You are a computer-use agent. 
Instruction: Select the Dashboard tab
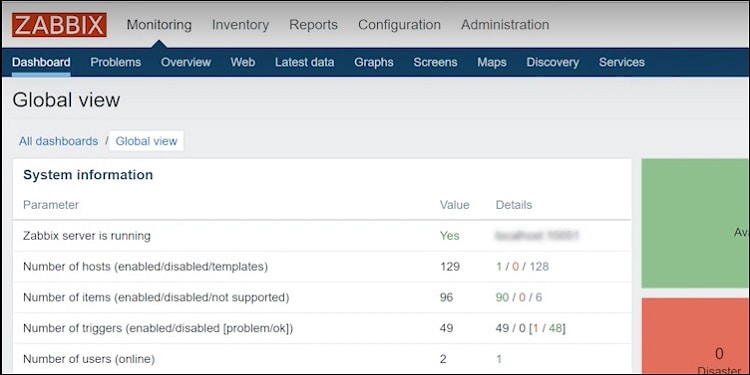41,62
